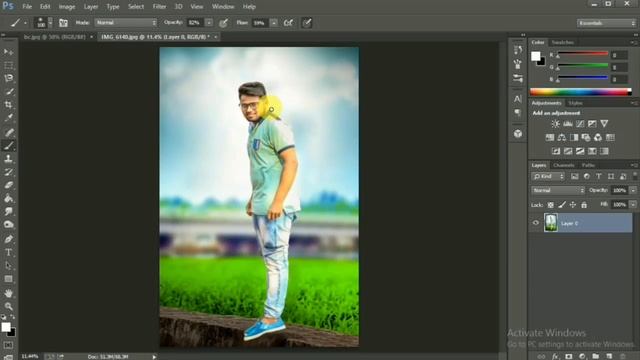Open Opacity slider arrow in options bar
This screenshot has height=360, width=640.
(x=209, y=23)
